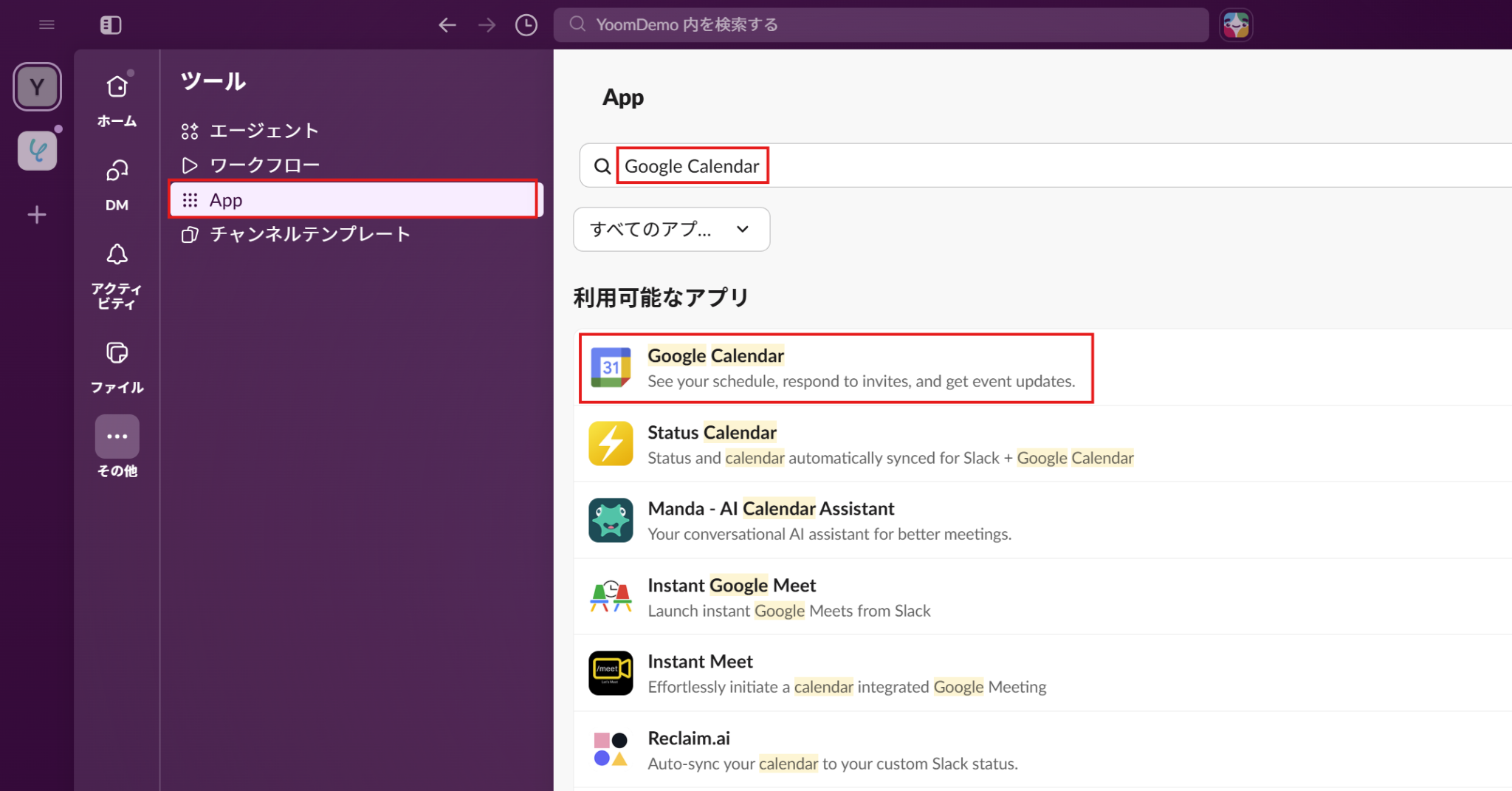Open the Status Calendar app title
This screenshot has height=791, width=1512.
[712, 432]
